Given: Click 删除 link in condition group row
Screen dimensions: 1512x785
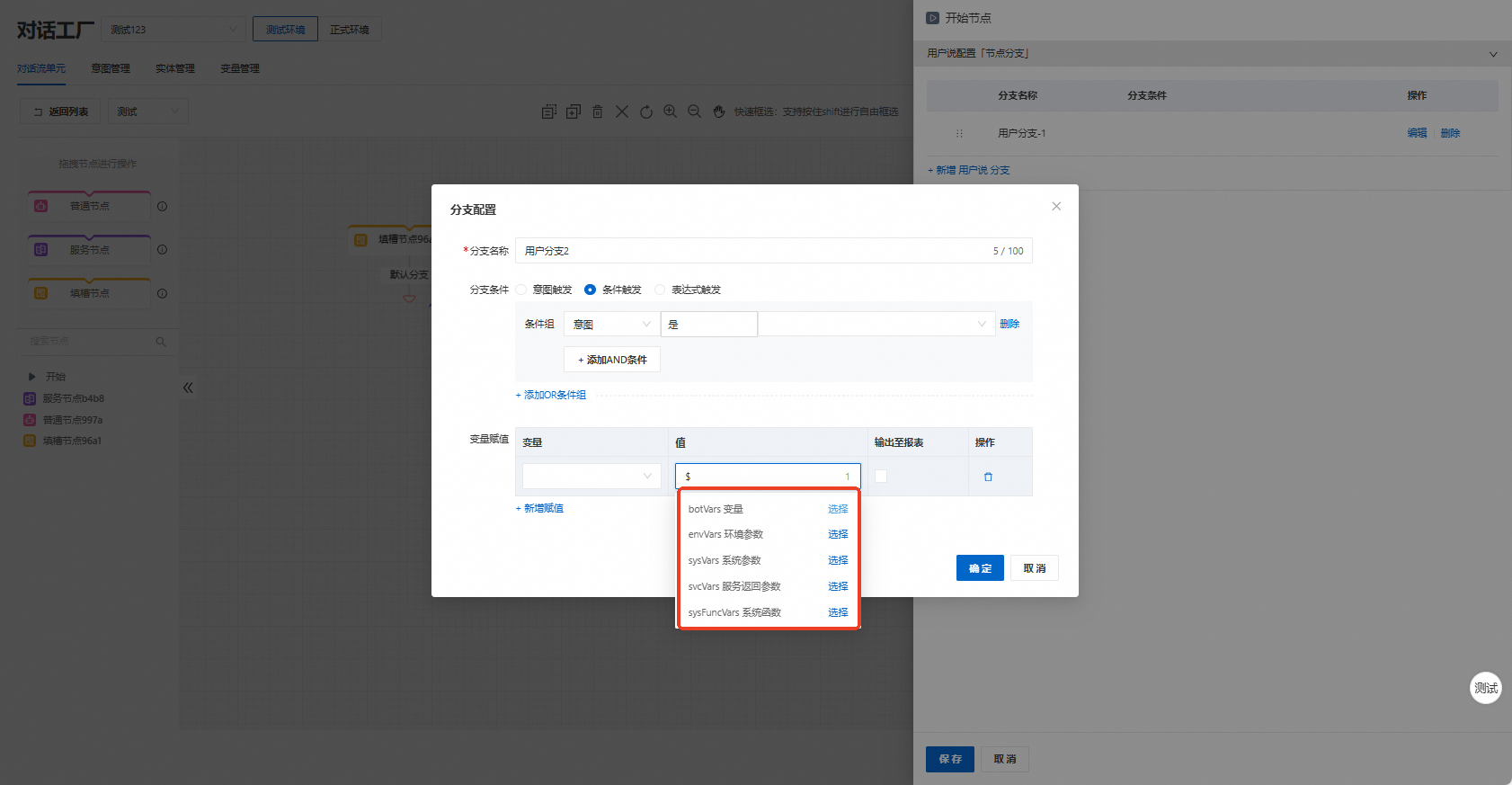Looking at the screenshot, I should point(1009,324).
